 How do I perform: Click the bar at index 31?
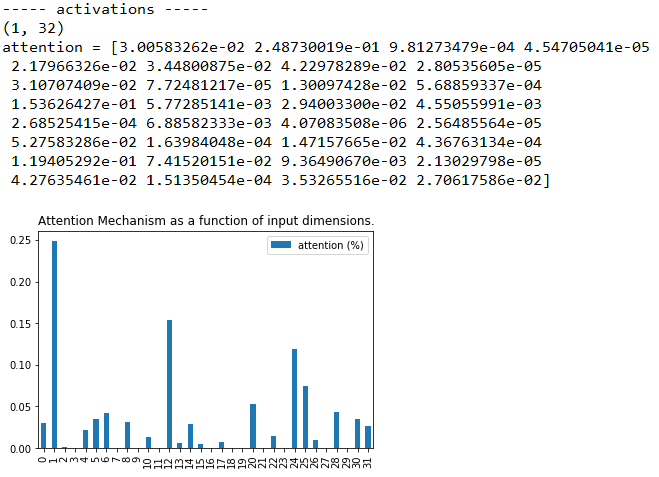368,437
